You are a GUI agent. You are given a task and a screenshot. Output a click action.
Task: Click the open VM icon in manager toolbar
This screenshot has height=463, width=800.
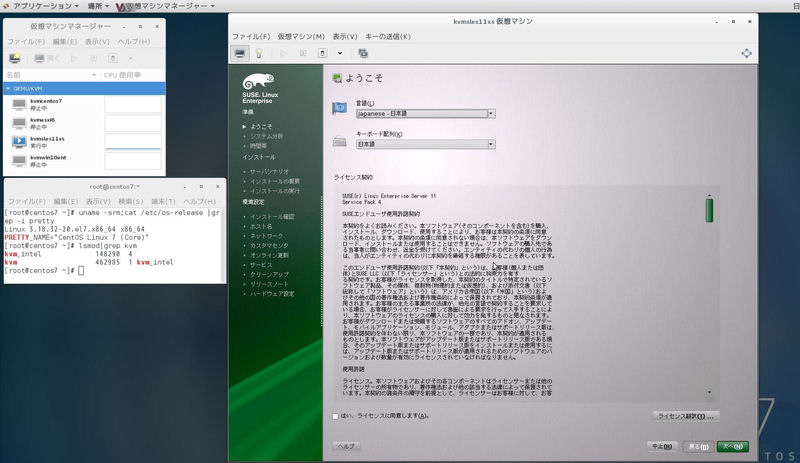(46, 58)
